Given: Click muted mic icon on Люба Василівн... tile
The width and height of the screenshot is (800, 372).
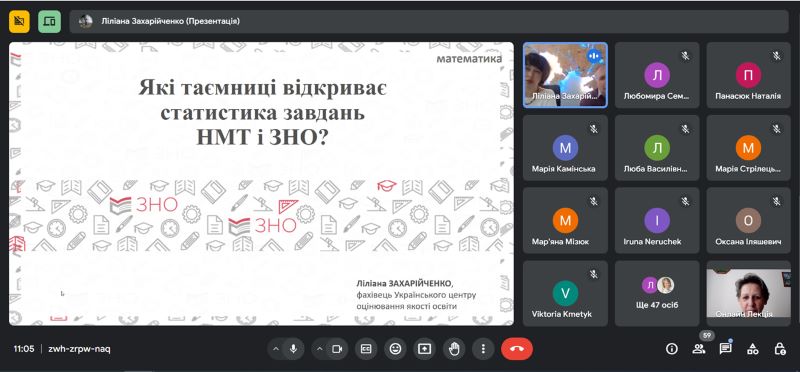Looking at the screenshot, I should tap(685, 129).
